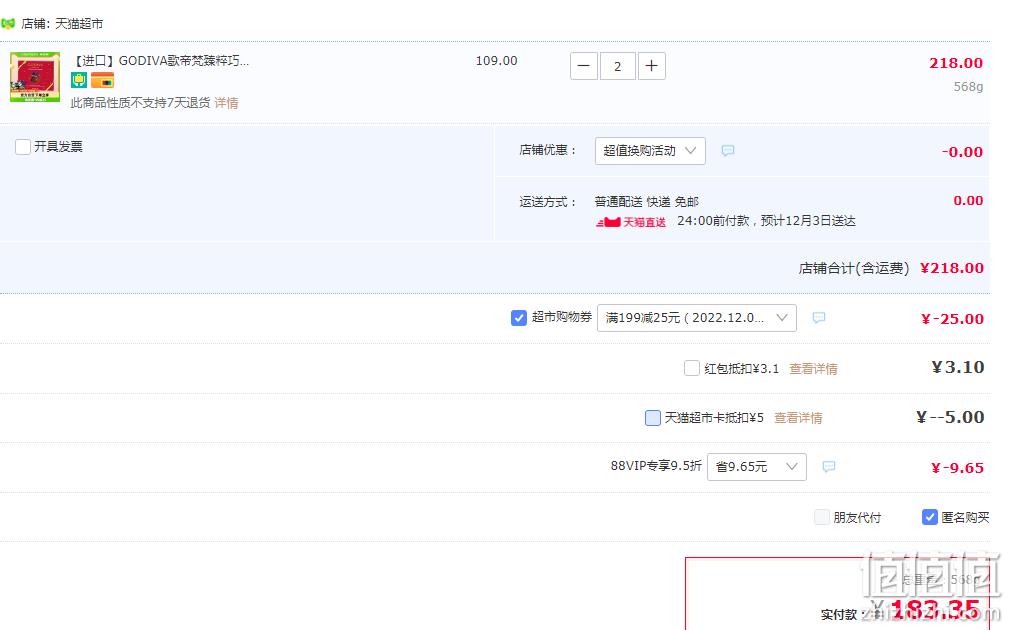Screen dimensions: 1010x630
Task: Expand the 超值换购活动 store discount dropdown
Action: click(650, 151)
